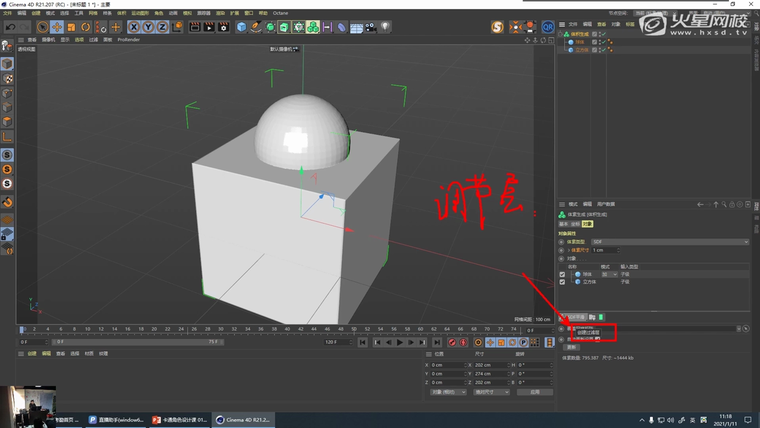760x428 pixels.
Task: Toggle checkbox beside 球体 in object list
Action: click(x=562, y=274)
